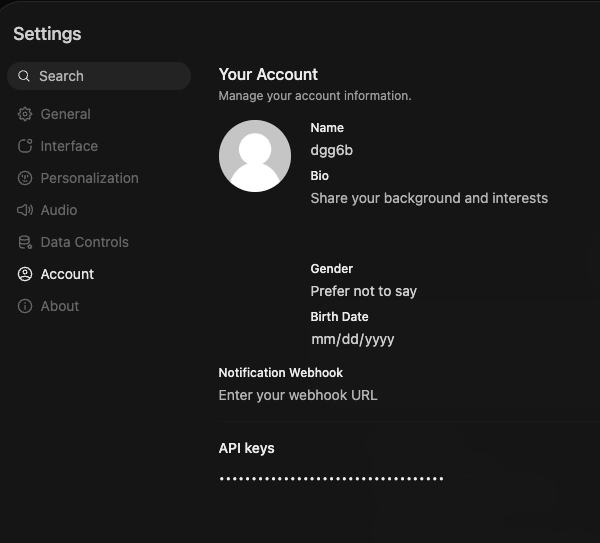The width and height of the screenshot is (600, 543).
Task: Click the 'Bio' label
Action: tap(320, 176)
